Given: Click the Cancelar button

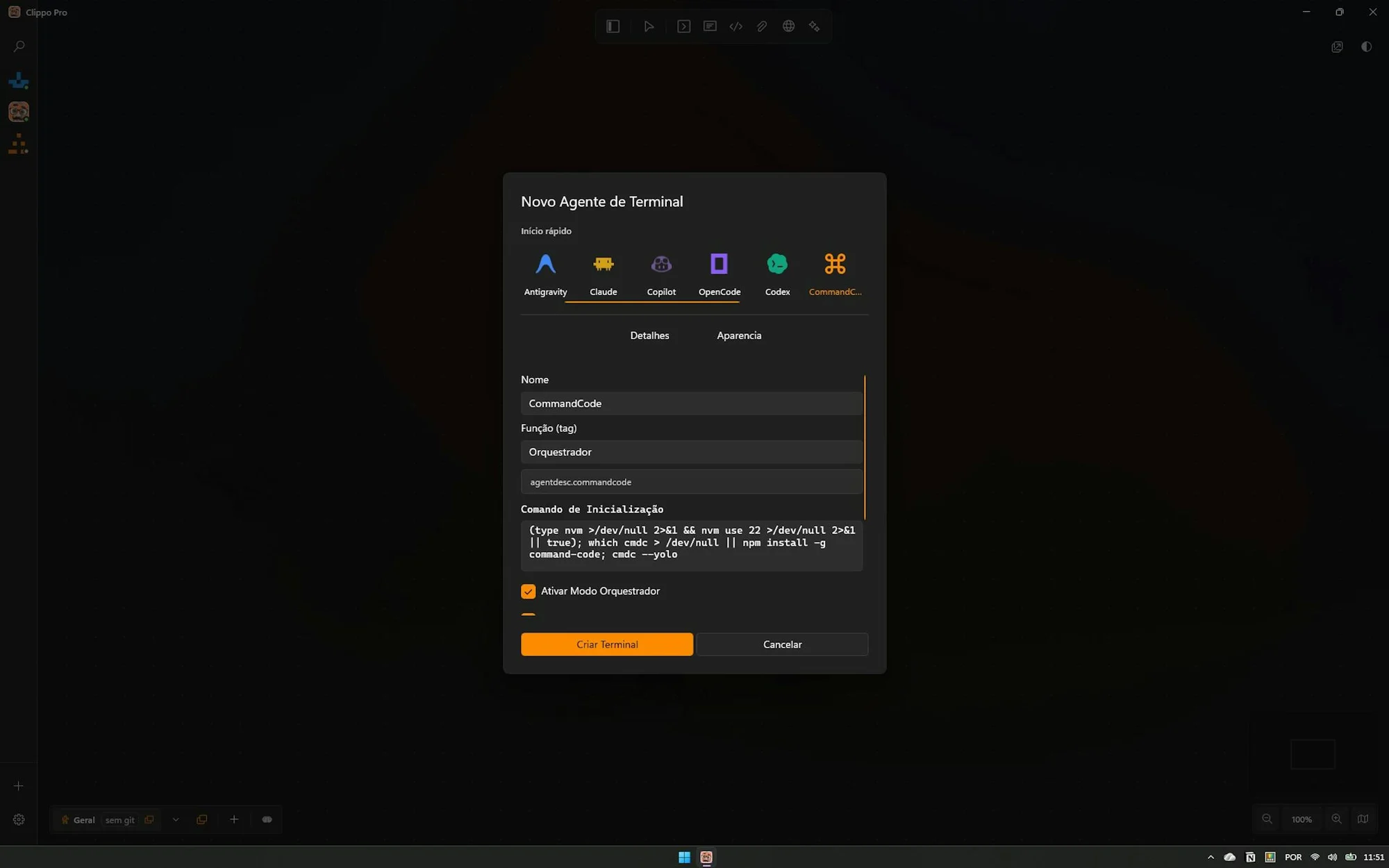Looking at the screenshot, I should 782,644.
